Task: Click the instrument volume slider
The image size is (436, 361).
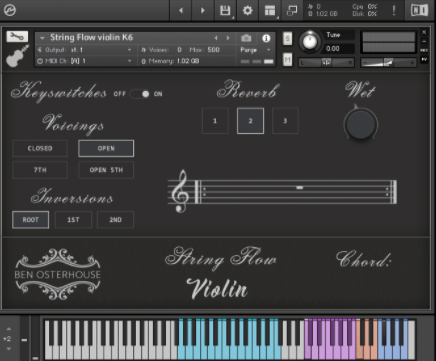Action: point(388,62)
